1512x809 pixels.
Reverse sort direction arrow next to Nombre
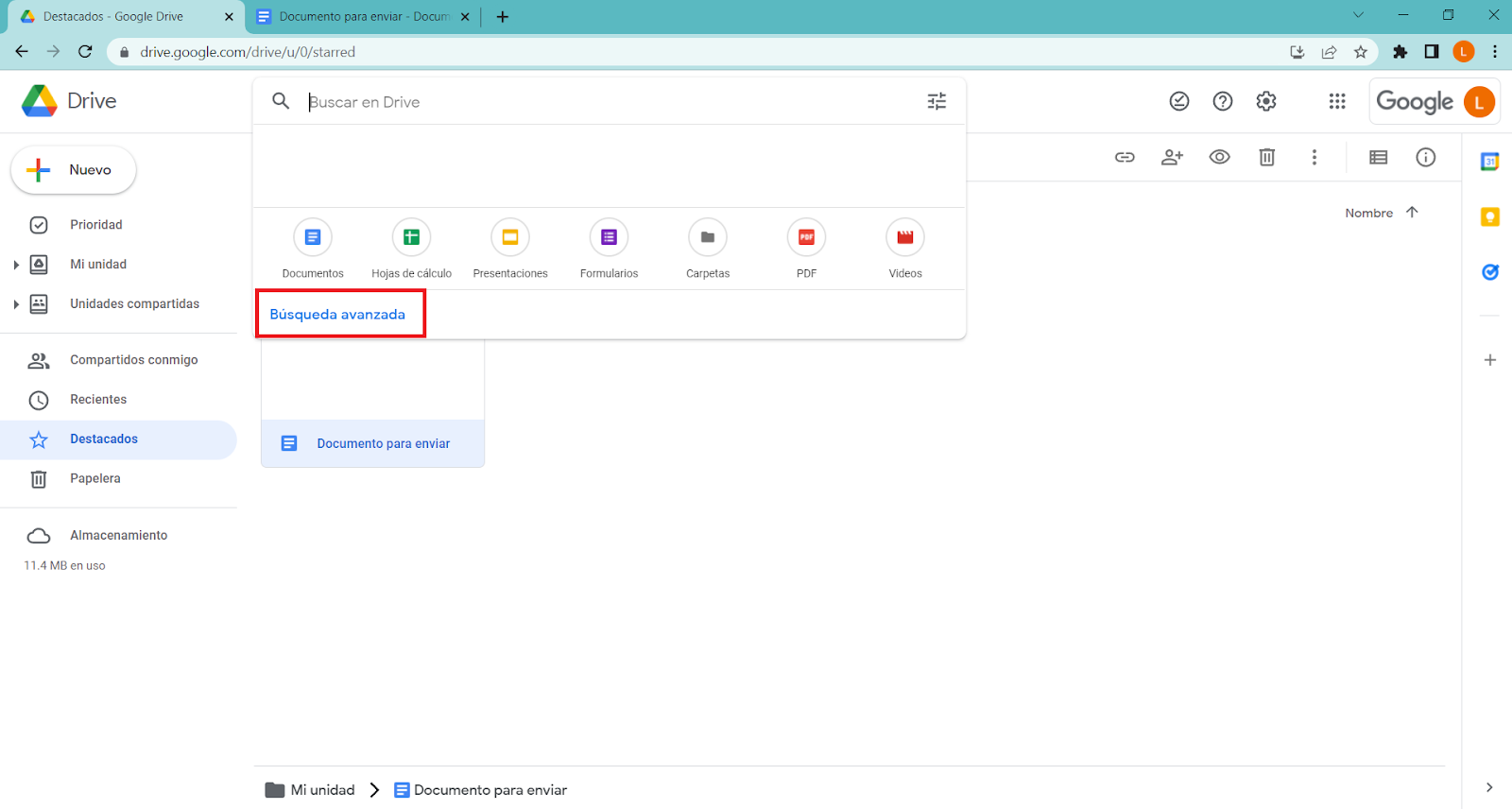pos(1412,213)
